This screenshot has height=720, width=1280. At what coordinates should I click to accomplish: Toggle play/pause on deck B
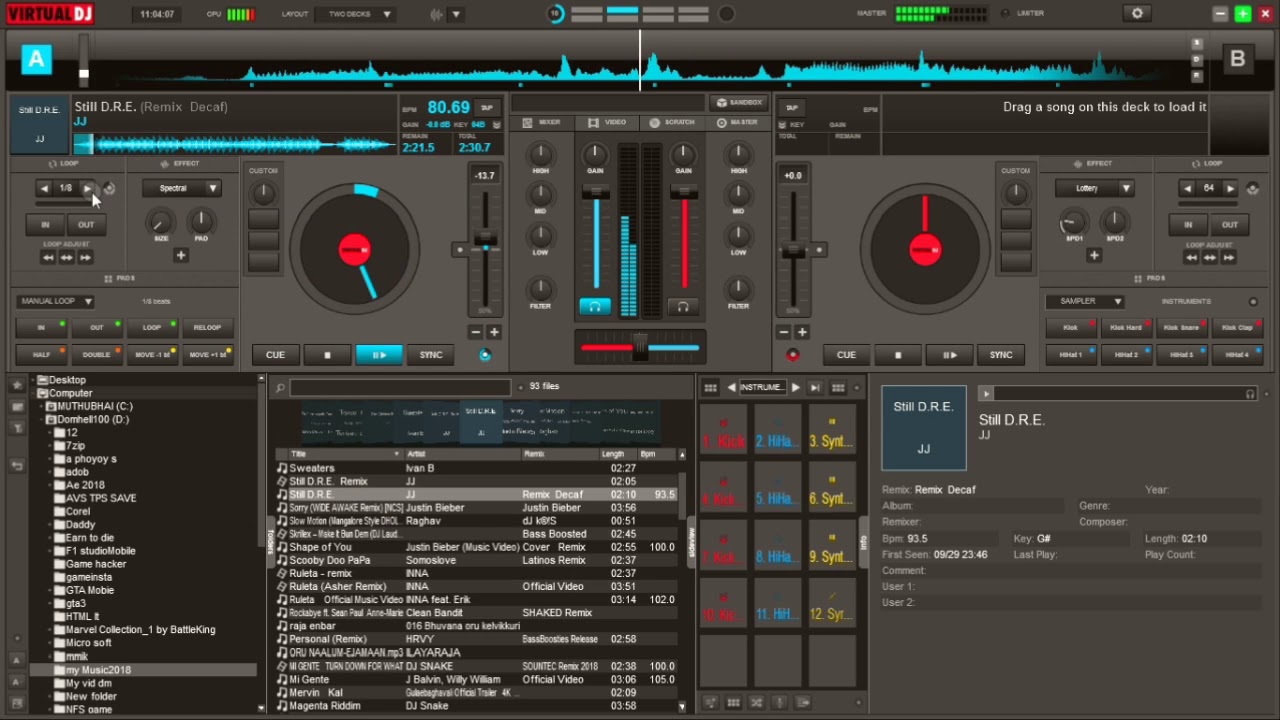click(x=950, y=355)
